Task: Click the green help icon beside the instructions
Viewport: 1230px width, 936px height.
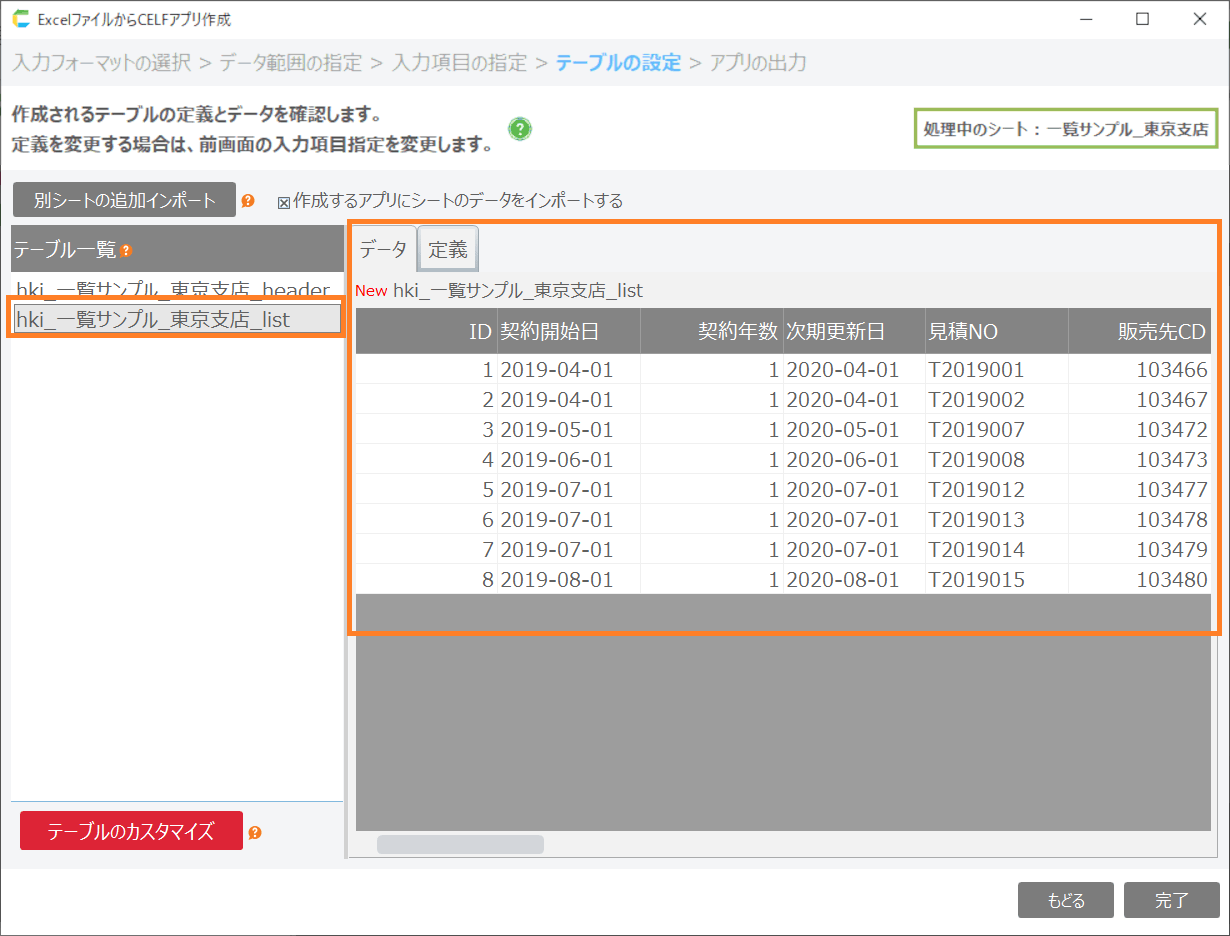Action: click(520, 129)
